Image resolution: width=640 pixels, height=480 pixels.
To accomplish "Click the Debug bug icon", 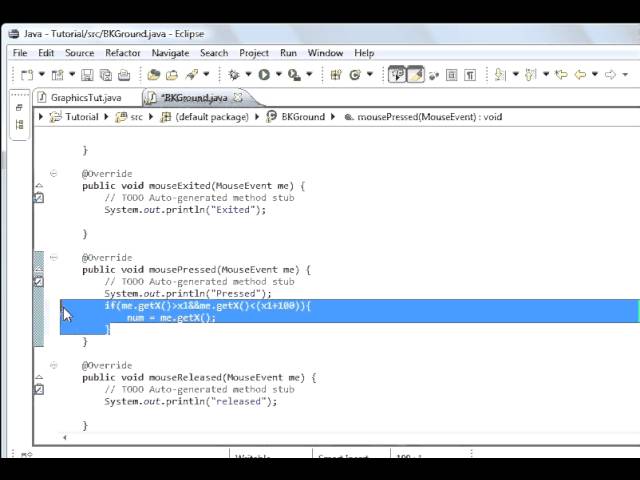I will pos(234,75).
